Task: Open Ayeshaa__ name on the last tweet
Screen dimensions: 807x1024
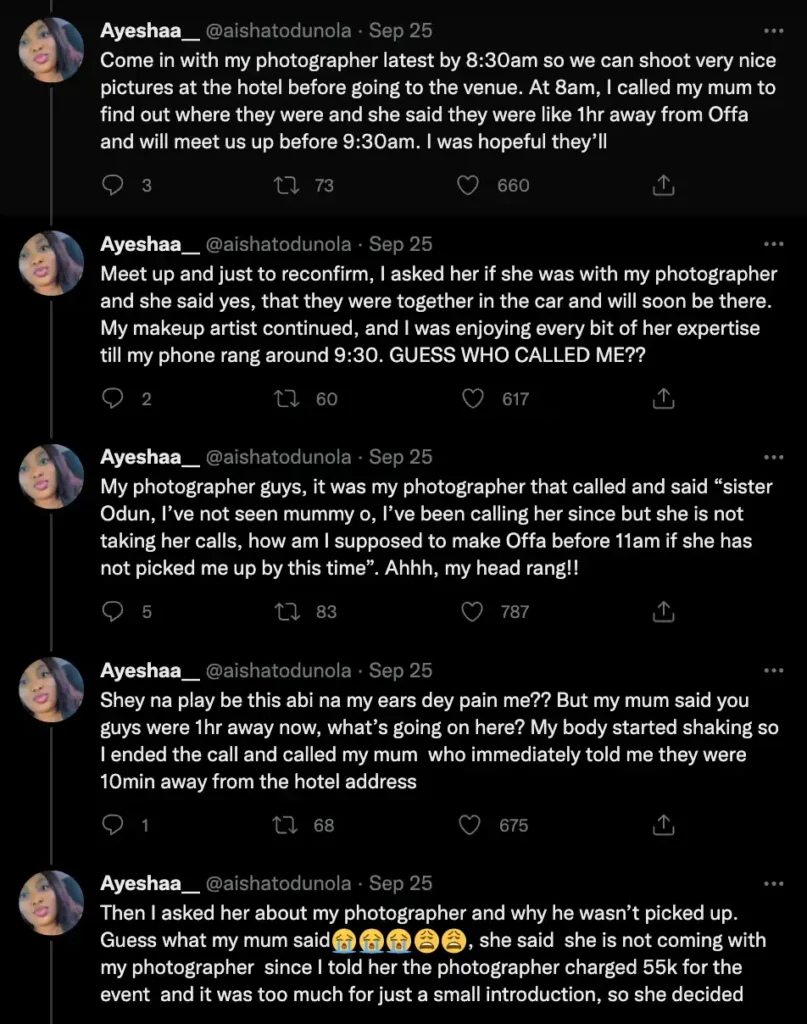Action: coord(150,883)
